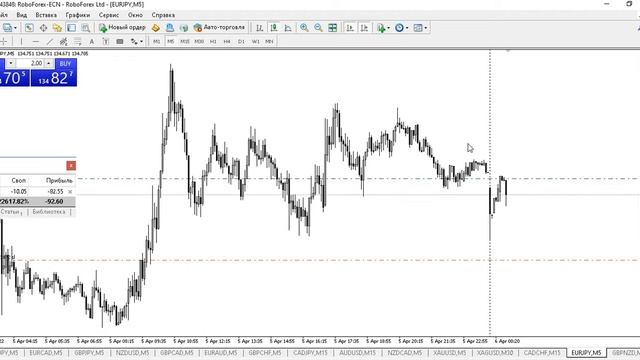Click the Новый ордер button

click(122, 27)
